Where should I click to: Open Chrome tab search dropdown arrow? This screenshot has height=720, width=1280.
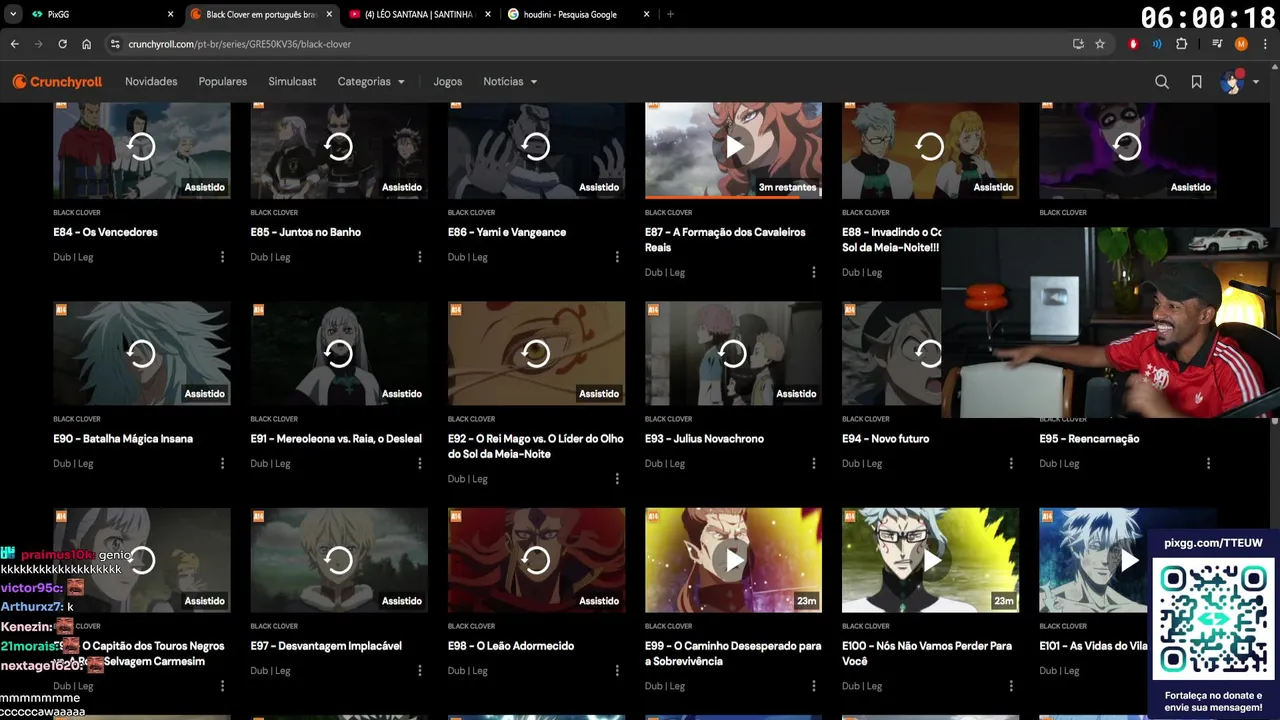(x=13, y=14)
